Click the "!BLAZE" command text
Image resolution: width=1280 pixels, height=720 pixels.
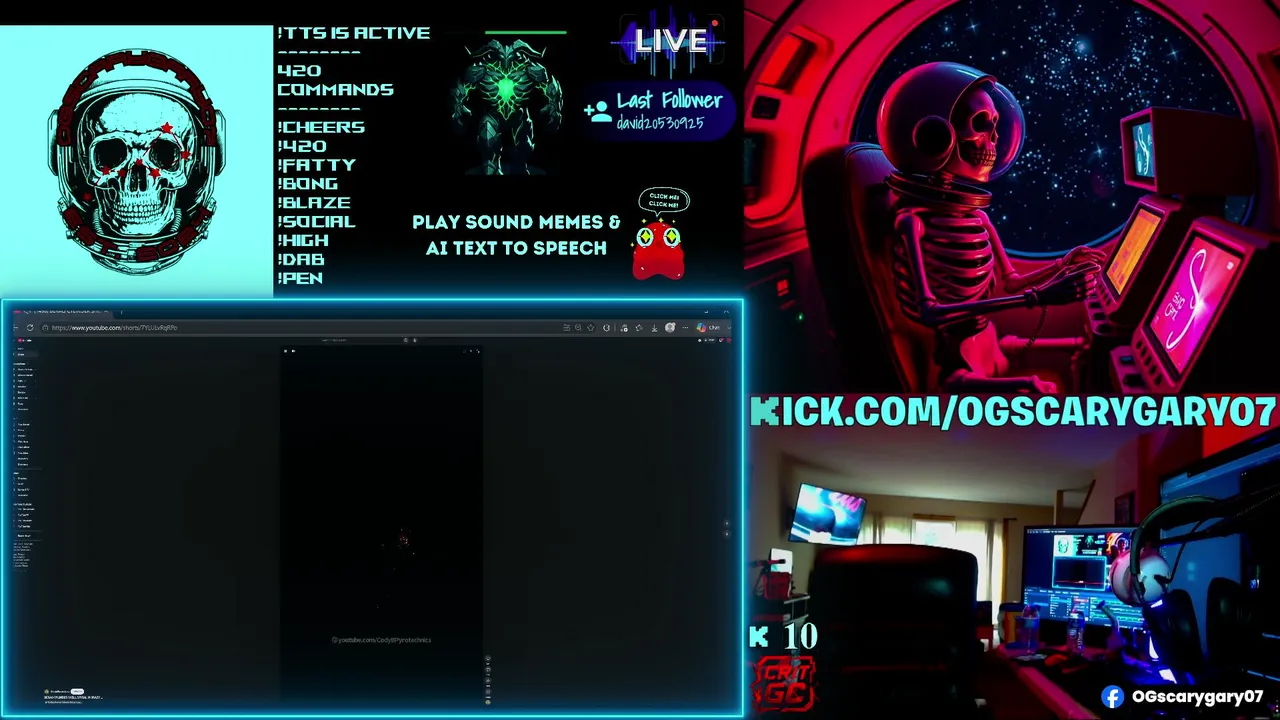(314, 202)
